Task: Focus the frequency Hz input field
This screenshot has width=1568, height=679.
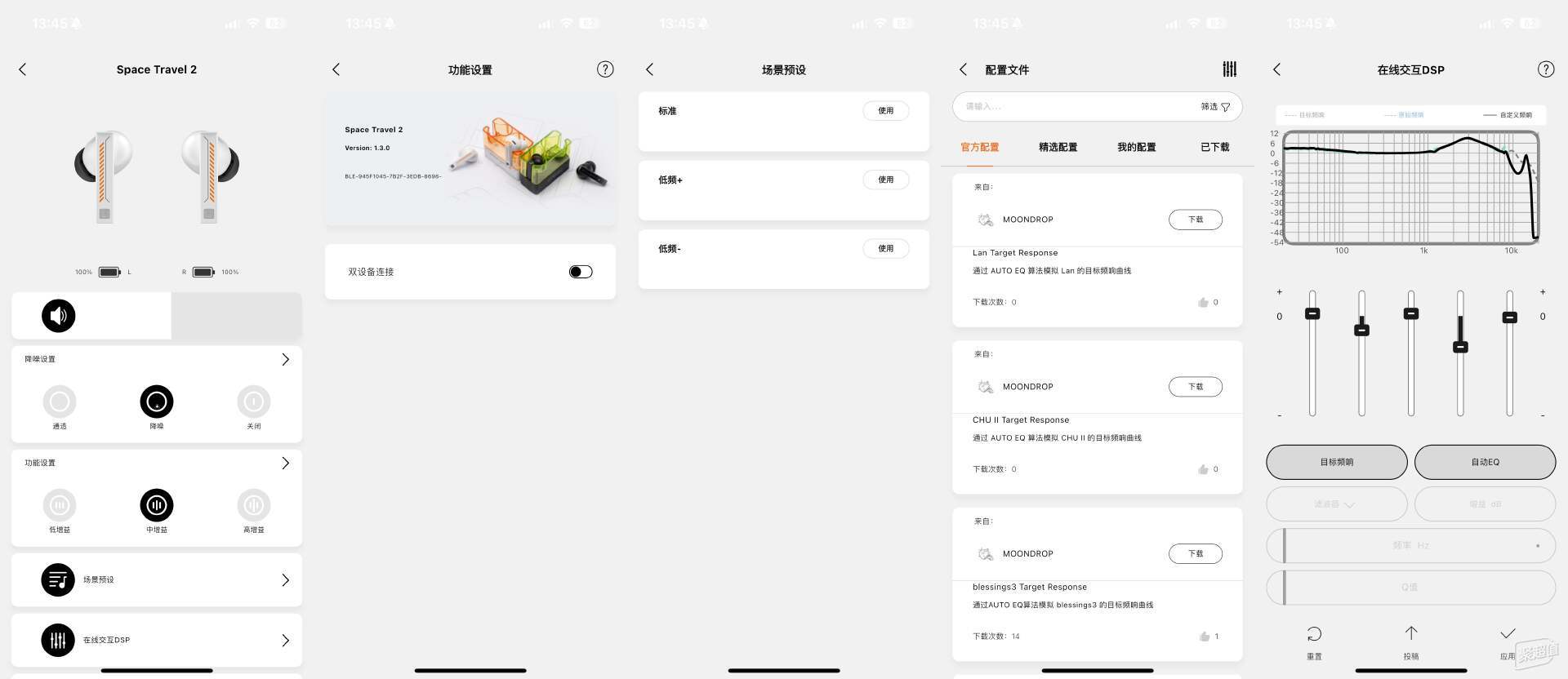Action: click(x=1411, y=546)
